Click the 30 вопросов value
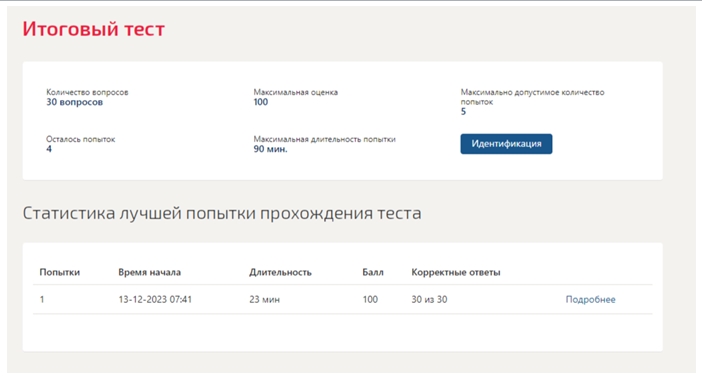 pyautogui.click(x=74, y=102)
